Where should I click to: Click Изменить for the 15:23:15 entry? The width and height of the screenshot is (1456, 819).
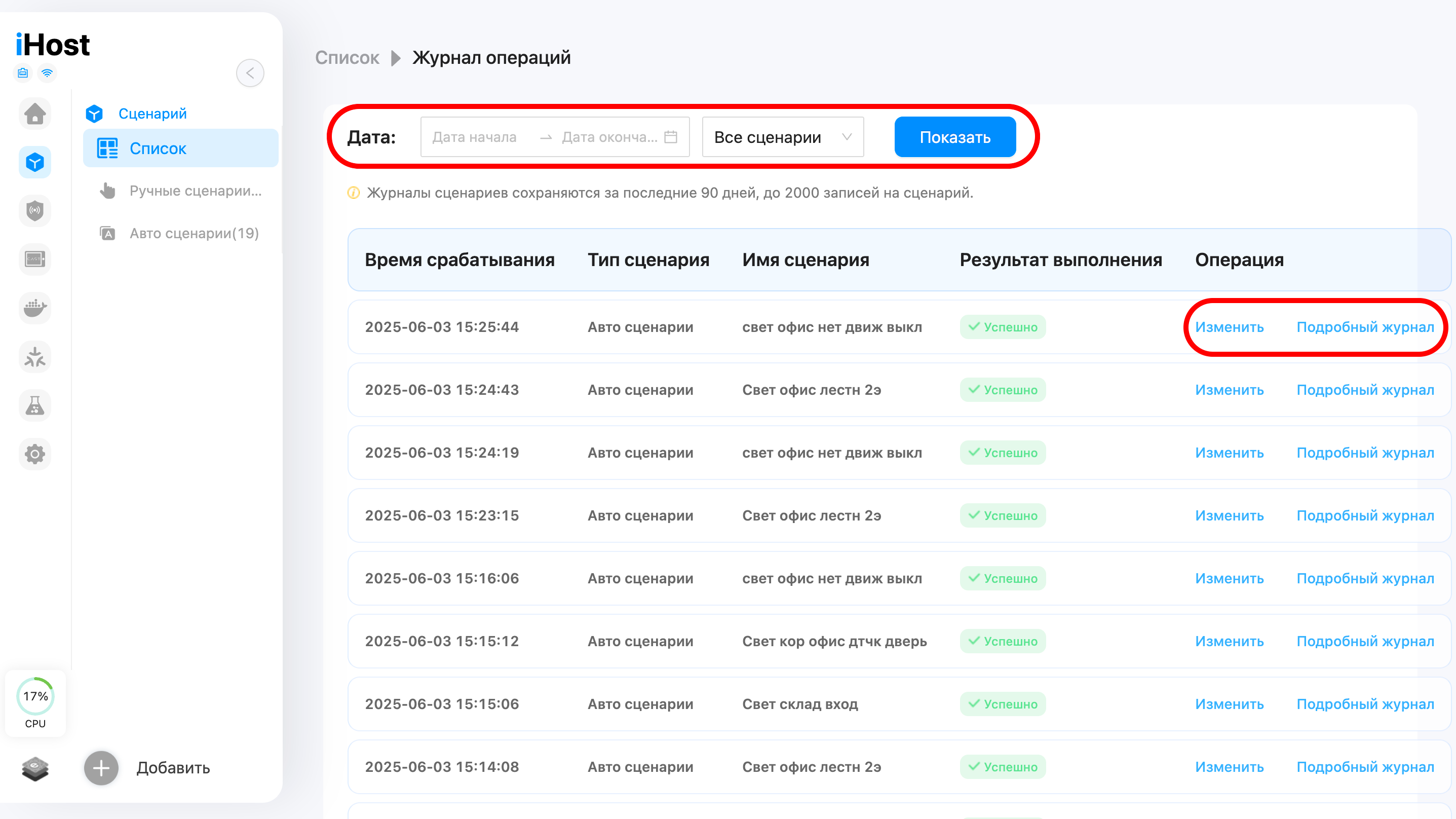click(x=1230, y=516)
